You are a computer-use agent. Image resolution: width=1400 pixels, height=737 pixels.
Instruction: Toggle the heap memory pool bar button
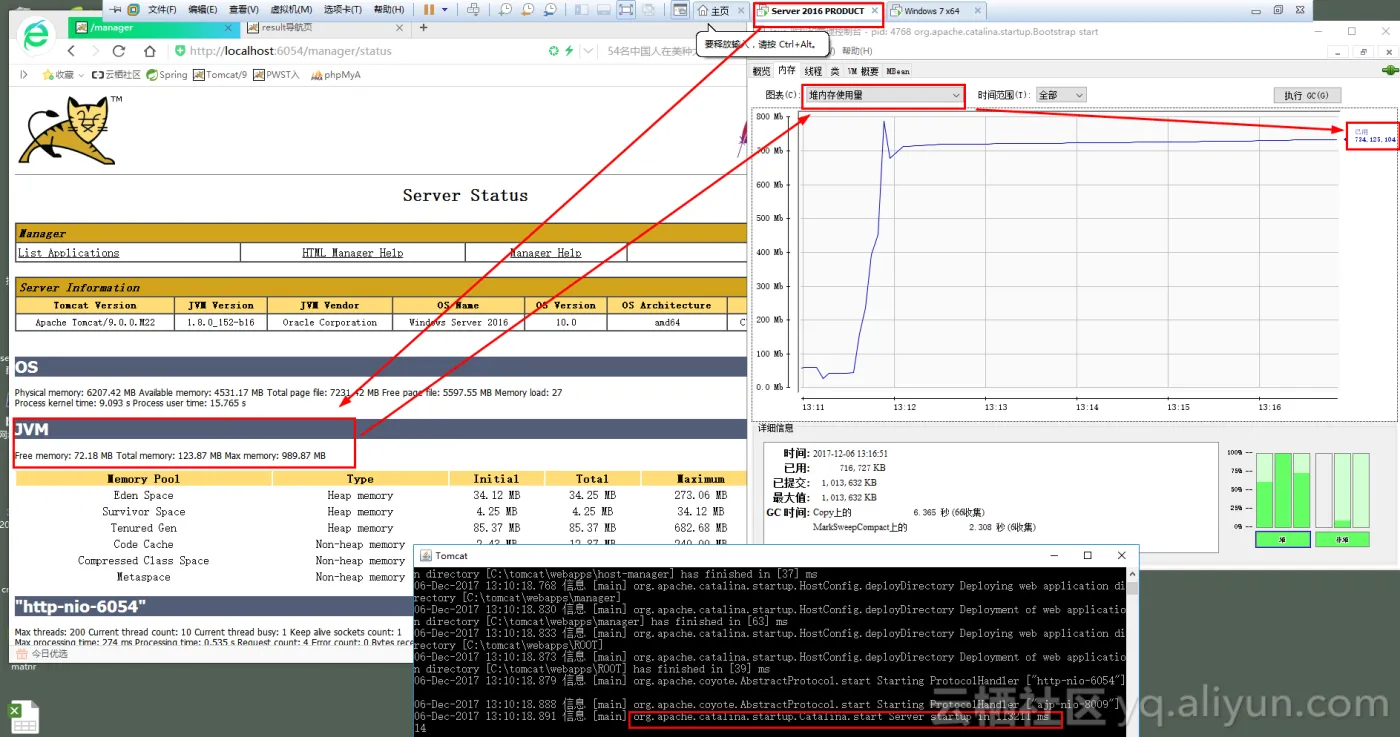coord(1282,540)
